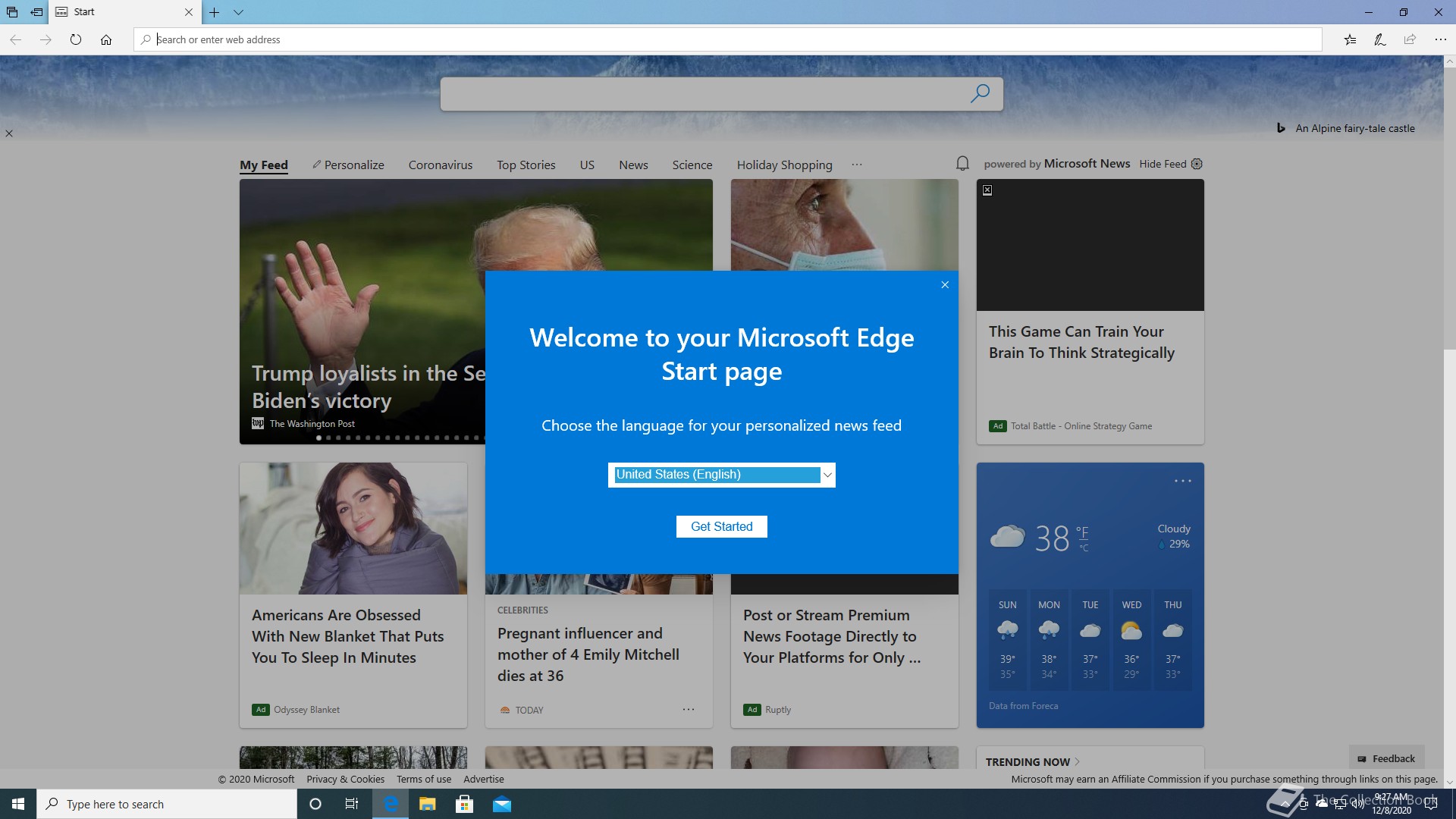
Task: Close the Welcome dialog
Action: click(x=945, y=285)
